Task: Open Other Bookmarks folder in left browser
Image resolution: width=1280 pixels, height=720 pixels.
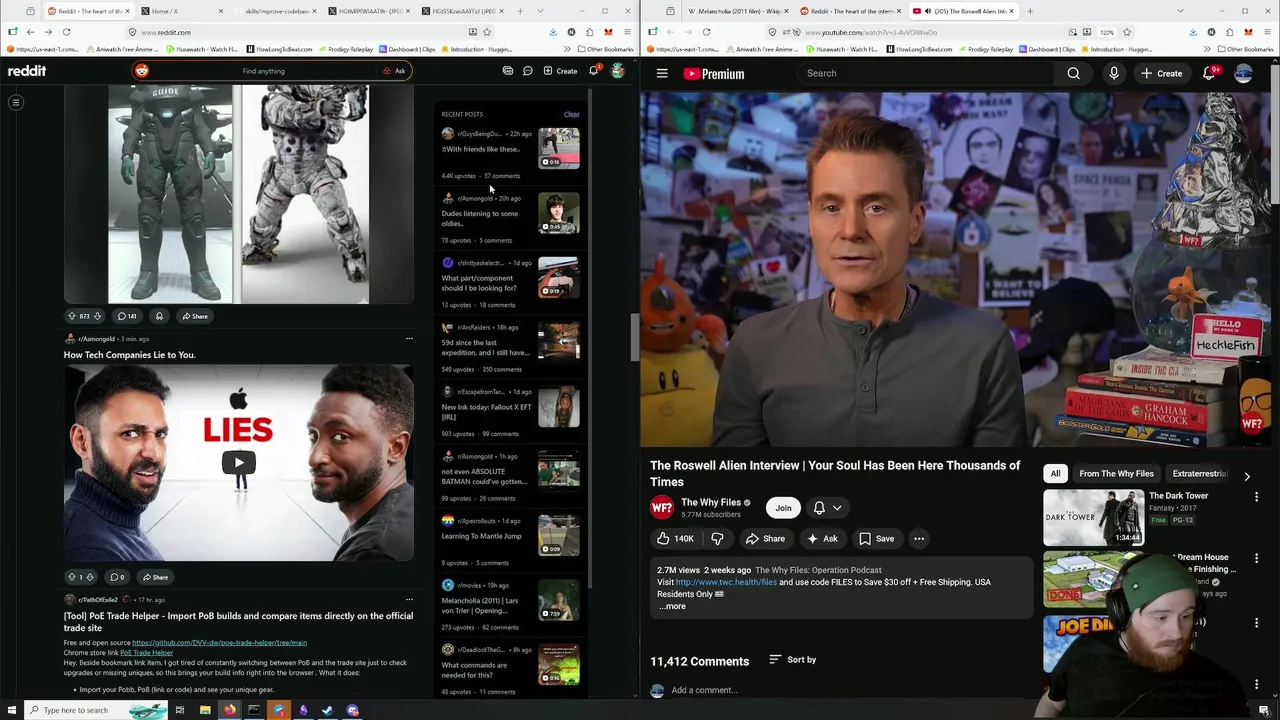Action: [x=606, y=49]
